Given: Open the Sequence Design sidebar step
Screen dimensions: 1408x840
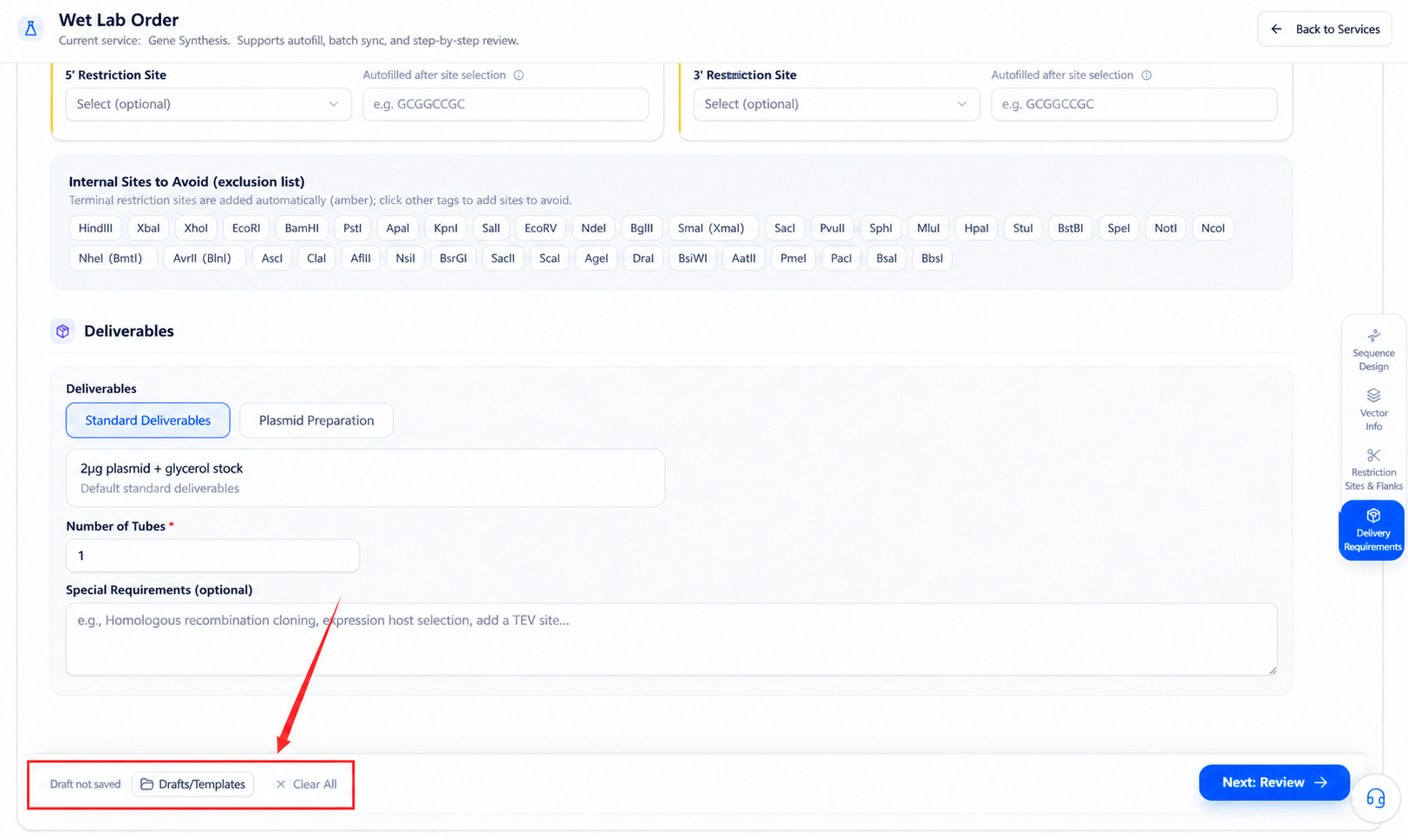Looking at the screenshot, I should [1373, 349].
